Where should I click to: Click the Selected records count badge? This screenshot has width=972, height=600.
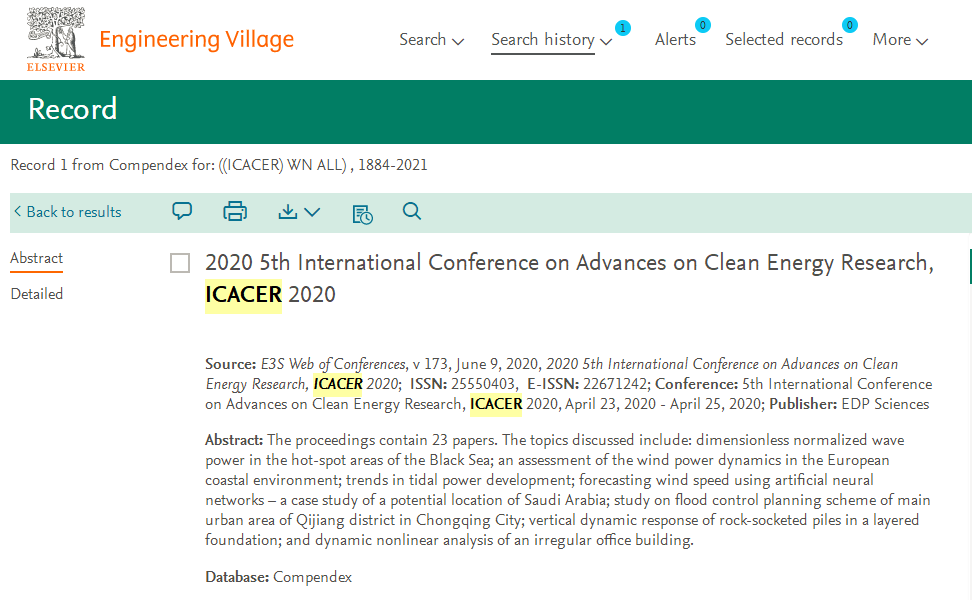coord(850,25)
